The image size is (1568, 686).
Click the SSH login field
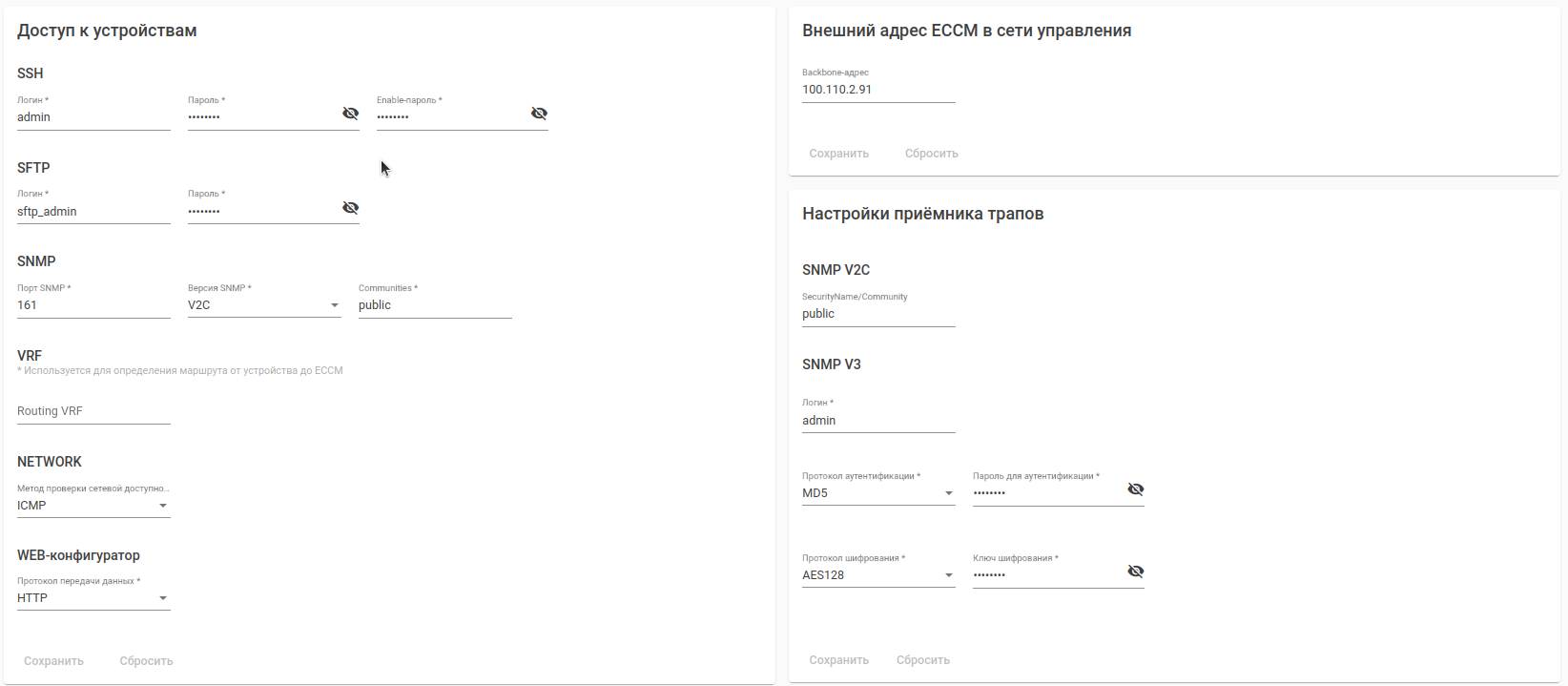(93, 117)
